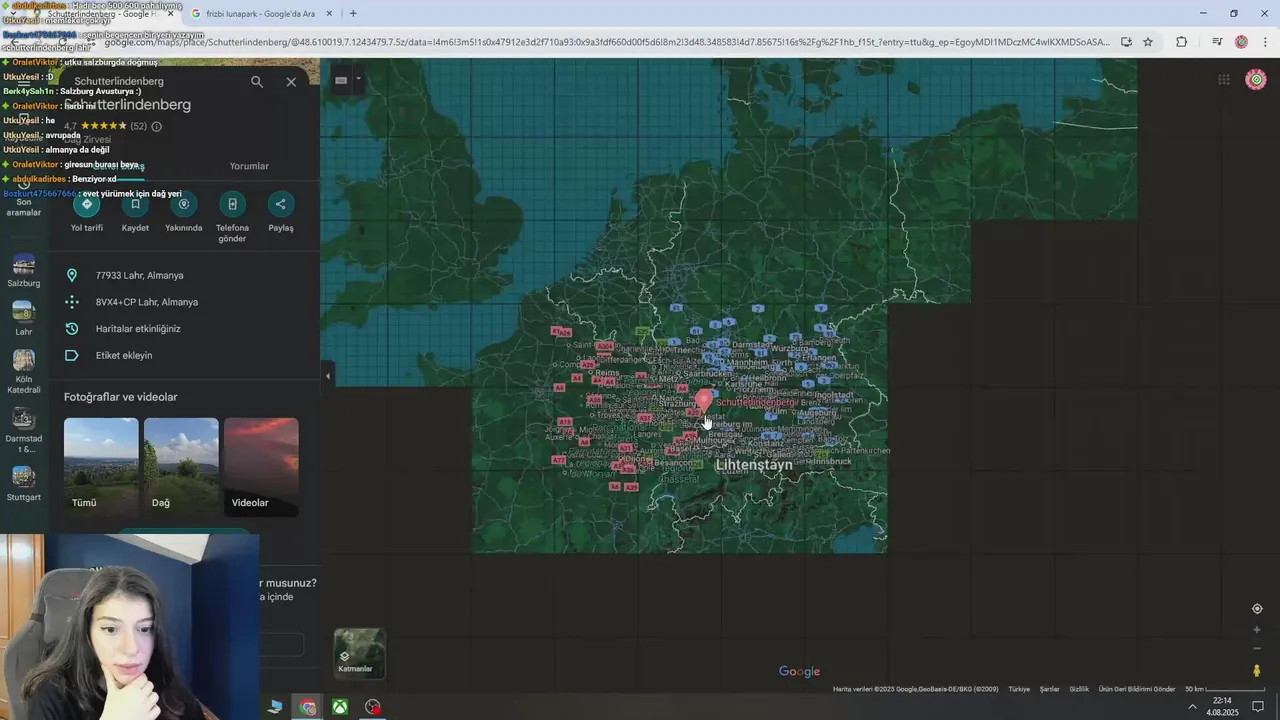Click Etiket ekleyin label icon
This screenshot has width=1280, height=720.
tap(72, 355)
